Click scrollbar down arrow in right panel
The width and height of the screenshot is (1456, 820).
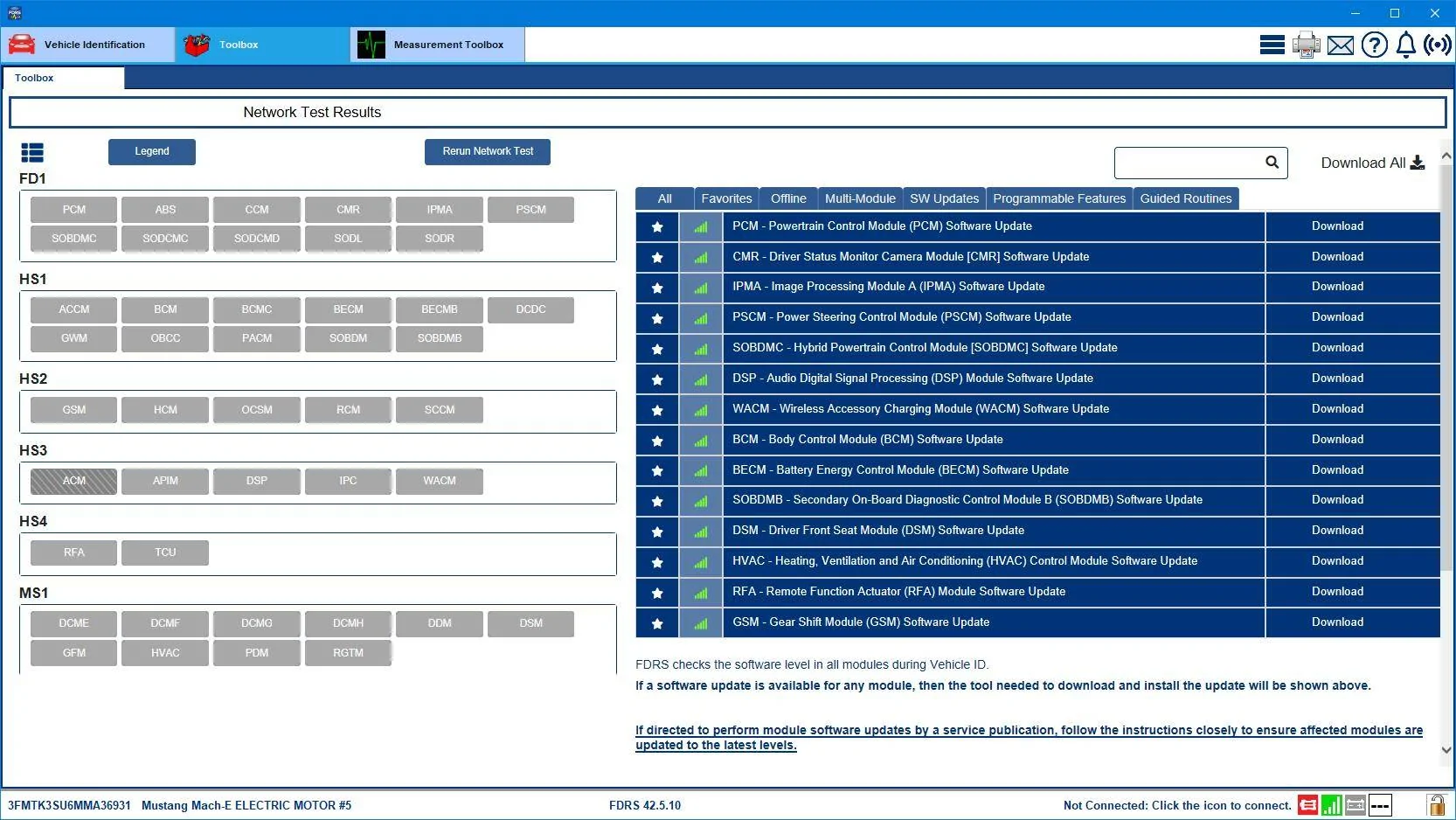1446,750
